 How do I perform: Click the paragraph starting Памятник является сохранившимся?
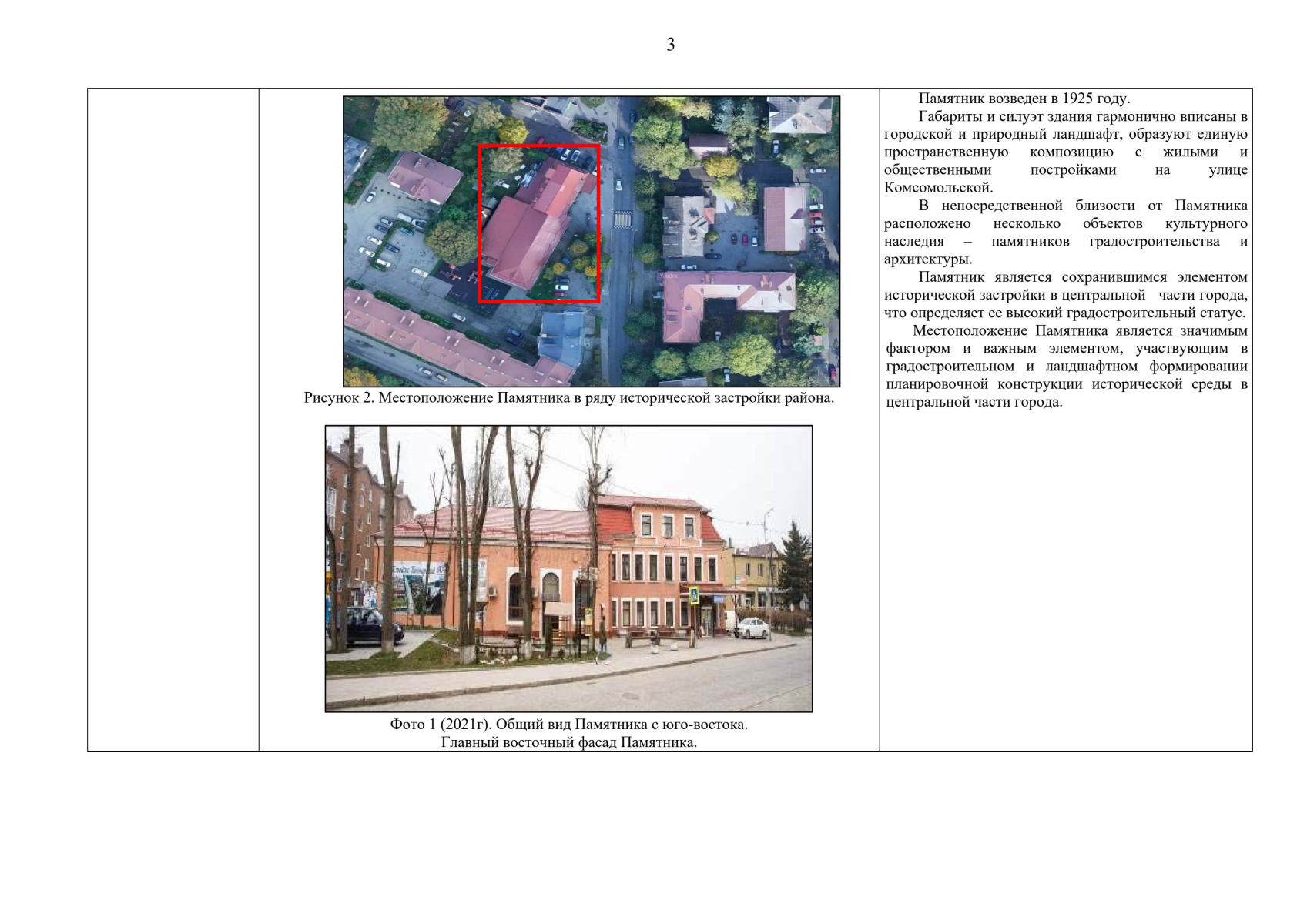[1066, 295]
